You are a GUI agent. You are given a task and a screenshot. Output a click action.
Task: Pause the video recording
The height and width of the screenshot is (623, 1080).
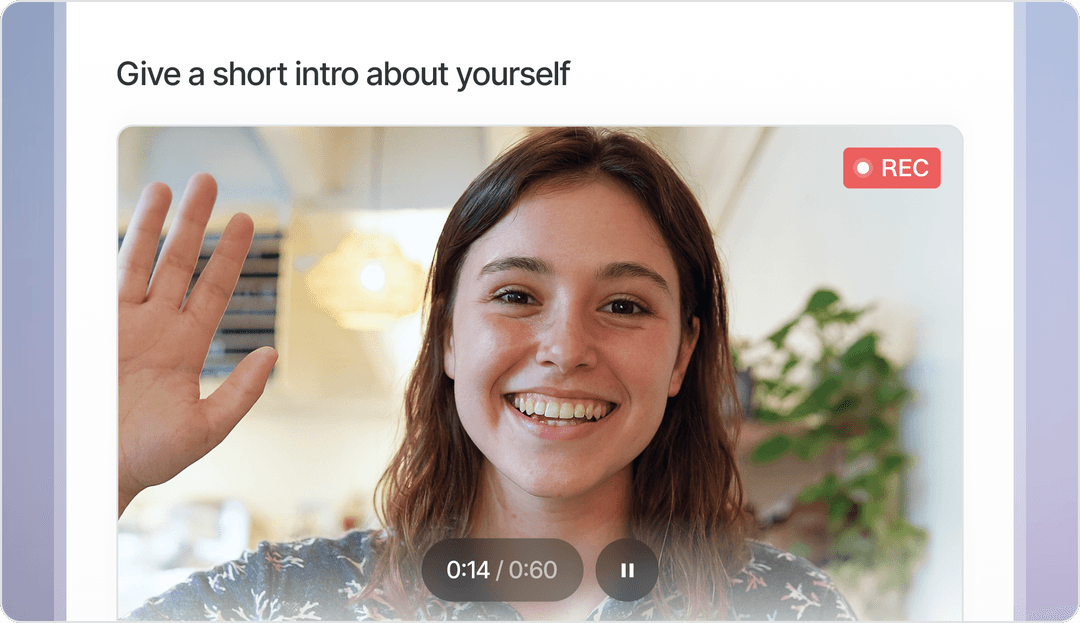[627, 570]
